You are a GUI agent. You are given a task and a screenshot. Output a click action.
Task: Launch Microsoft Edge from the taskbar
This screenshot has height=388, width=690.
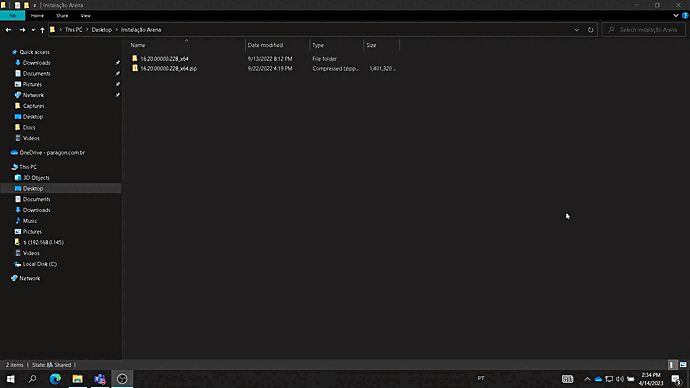pos(55,379)
